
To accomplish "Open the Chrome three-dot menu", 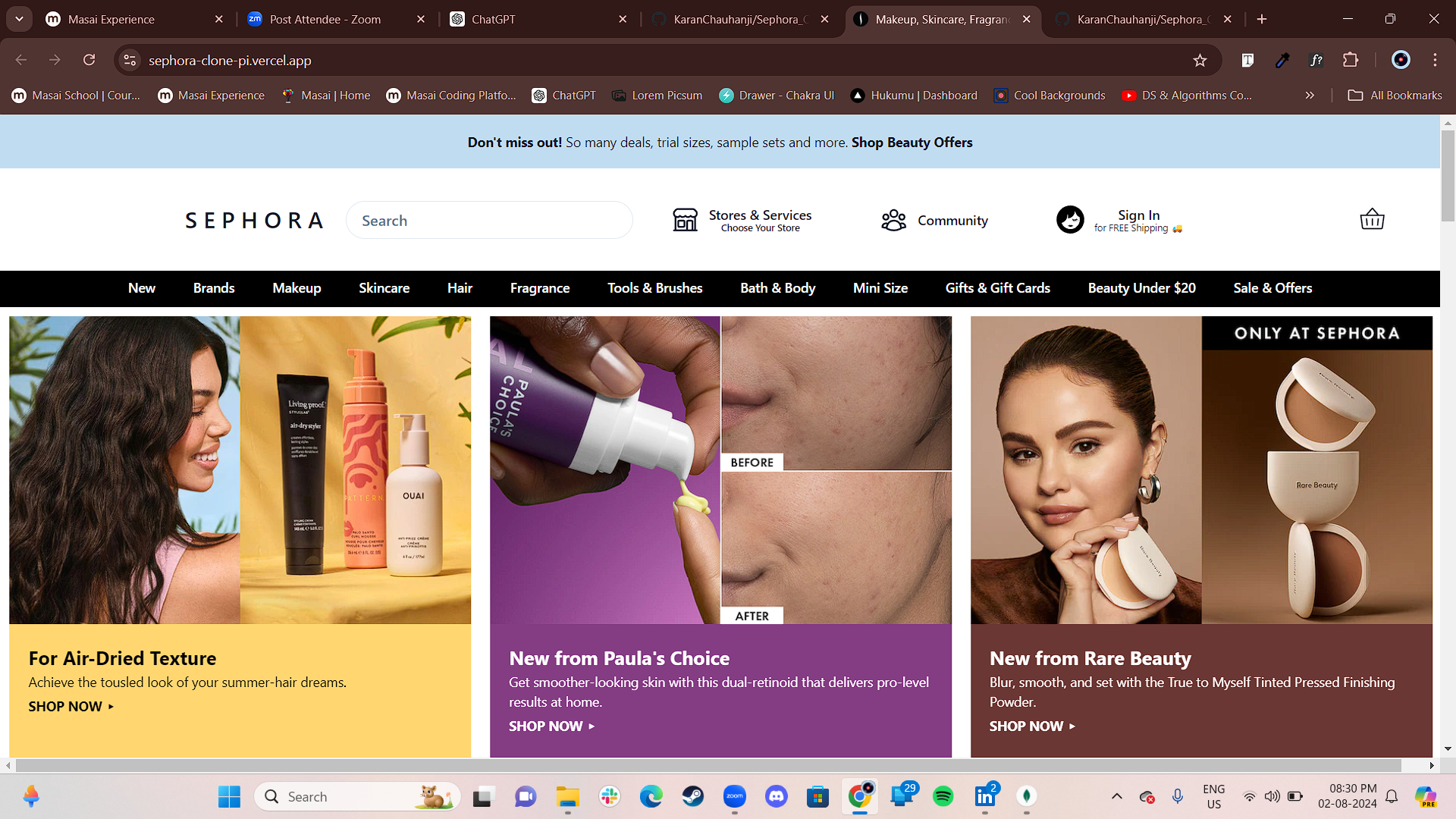I will [1435, 60].
